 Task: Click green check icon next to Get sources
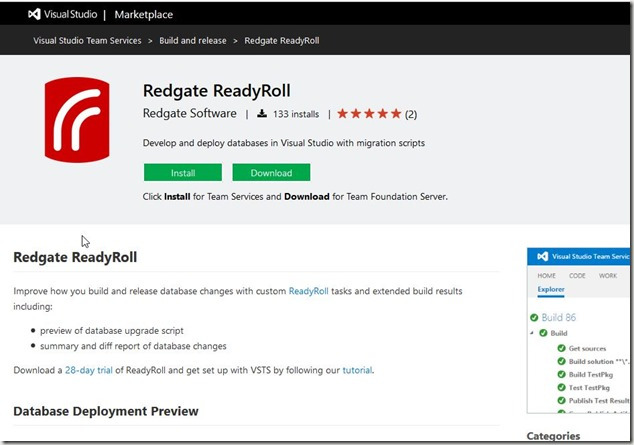click(562, 347)
